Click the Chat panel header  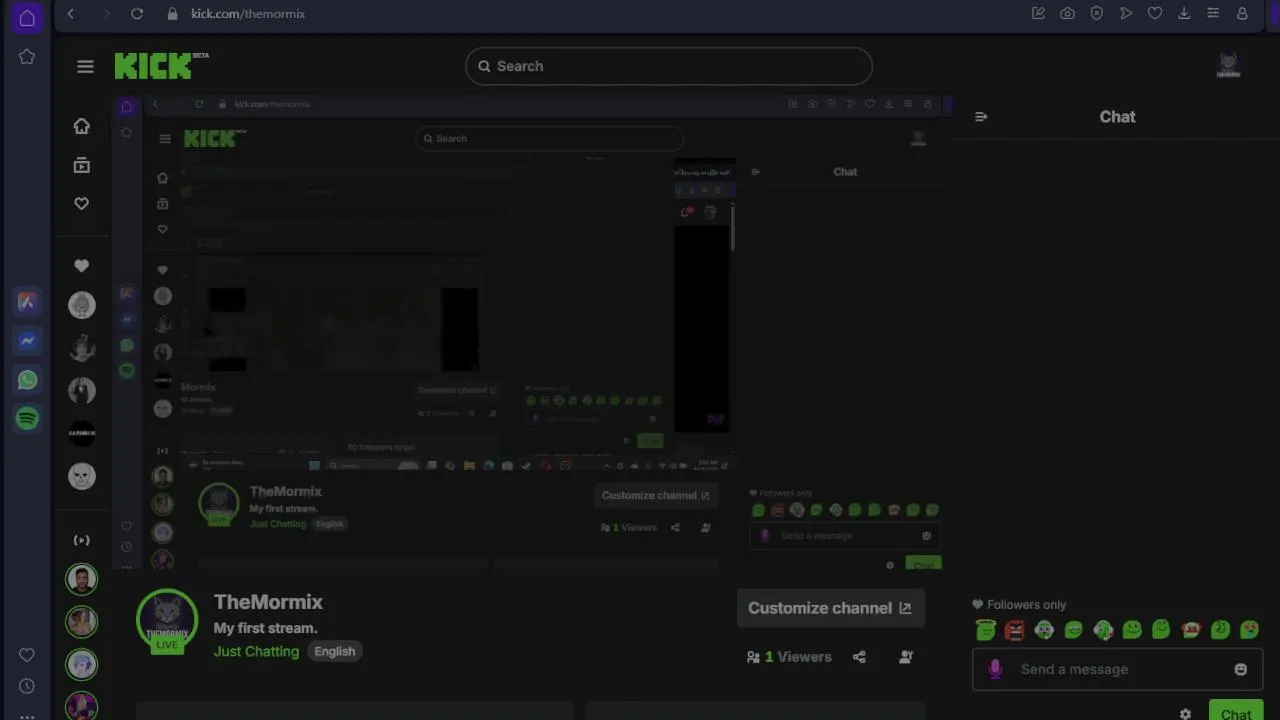1117,116
